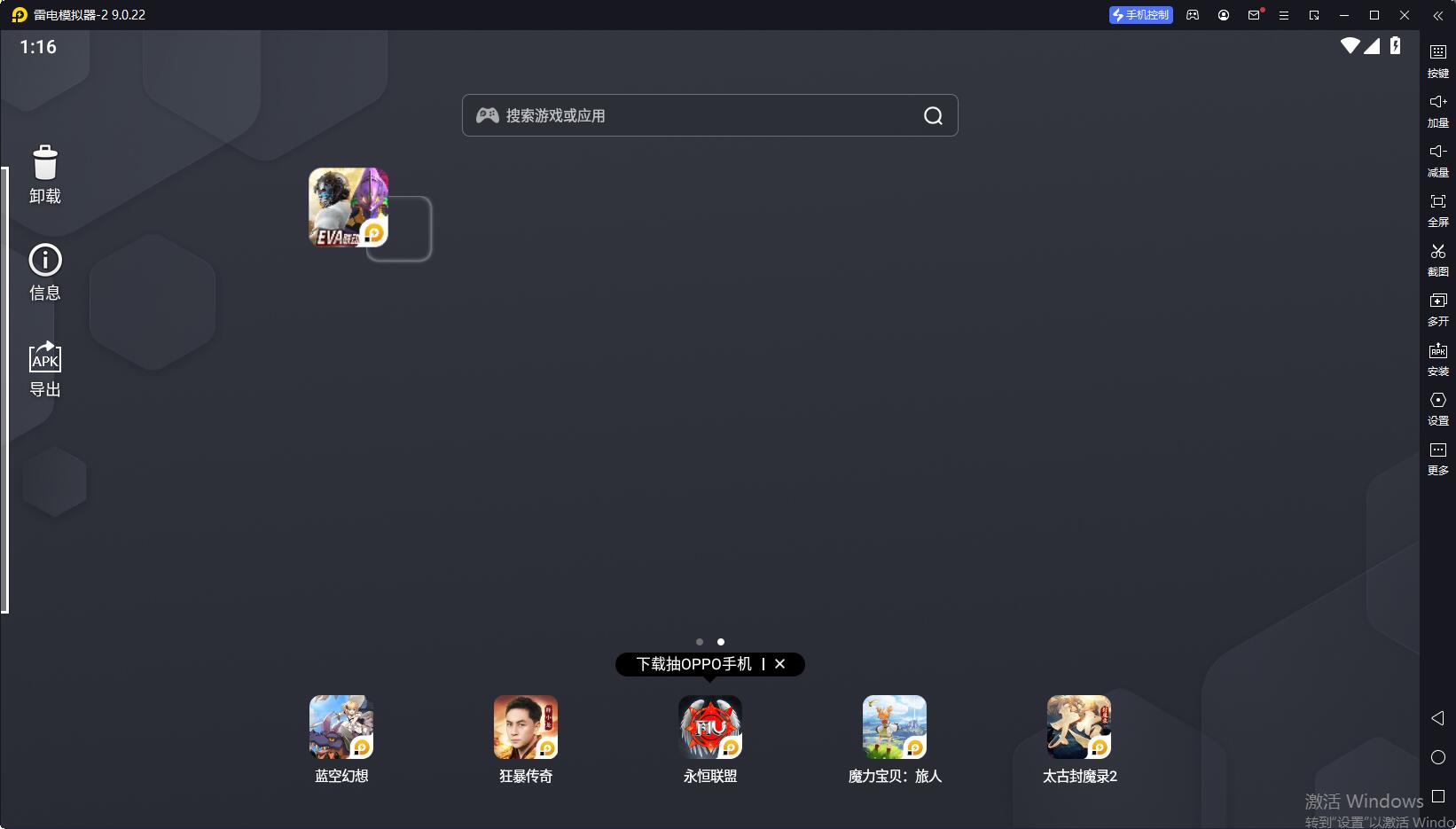
Task: Click the Phone Control button
Action: point(1140,15)
